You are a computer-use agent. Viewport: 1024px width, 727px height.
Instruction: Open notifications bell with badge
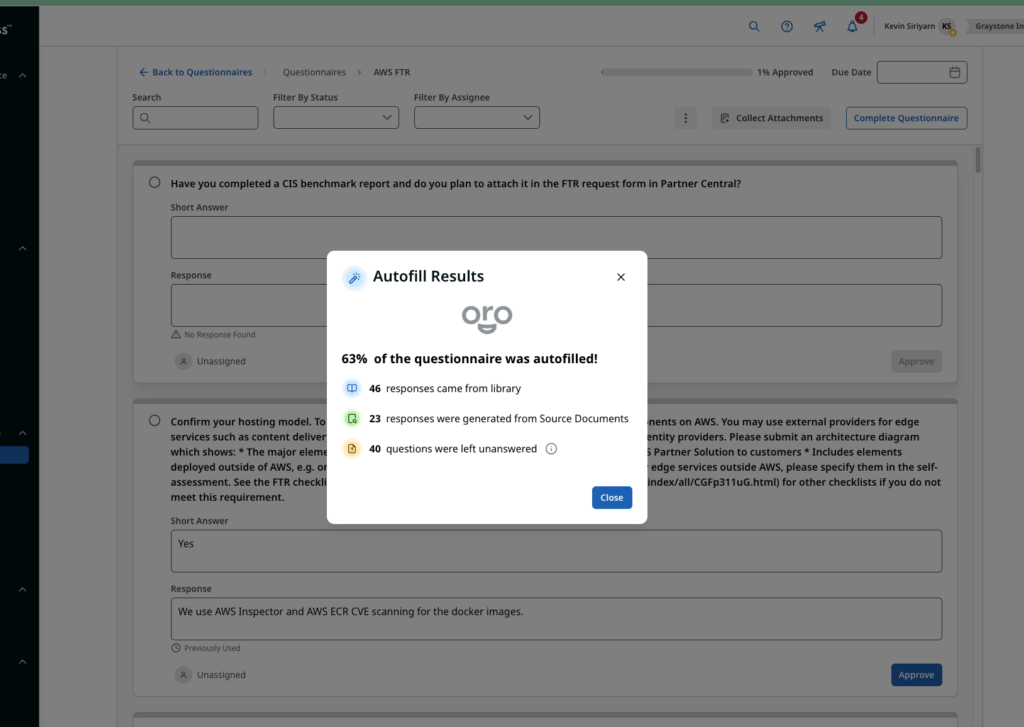pyautogui.click(x=852, y=26)
